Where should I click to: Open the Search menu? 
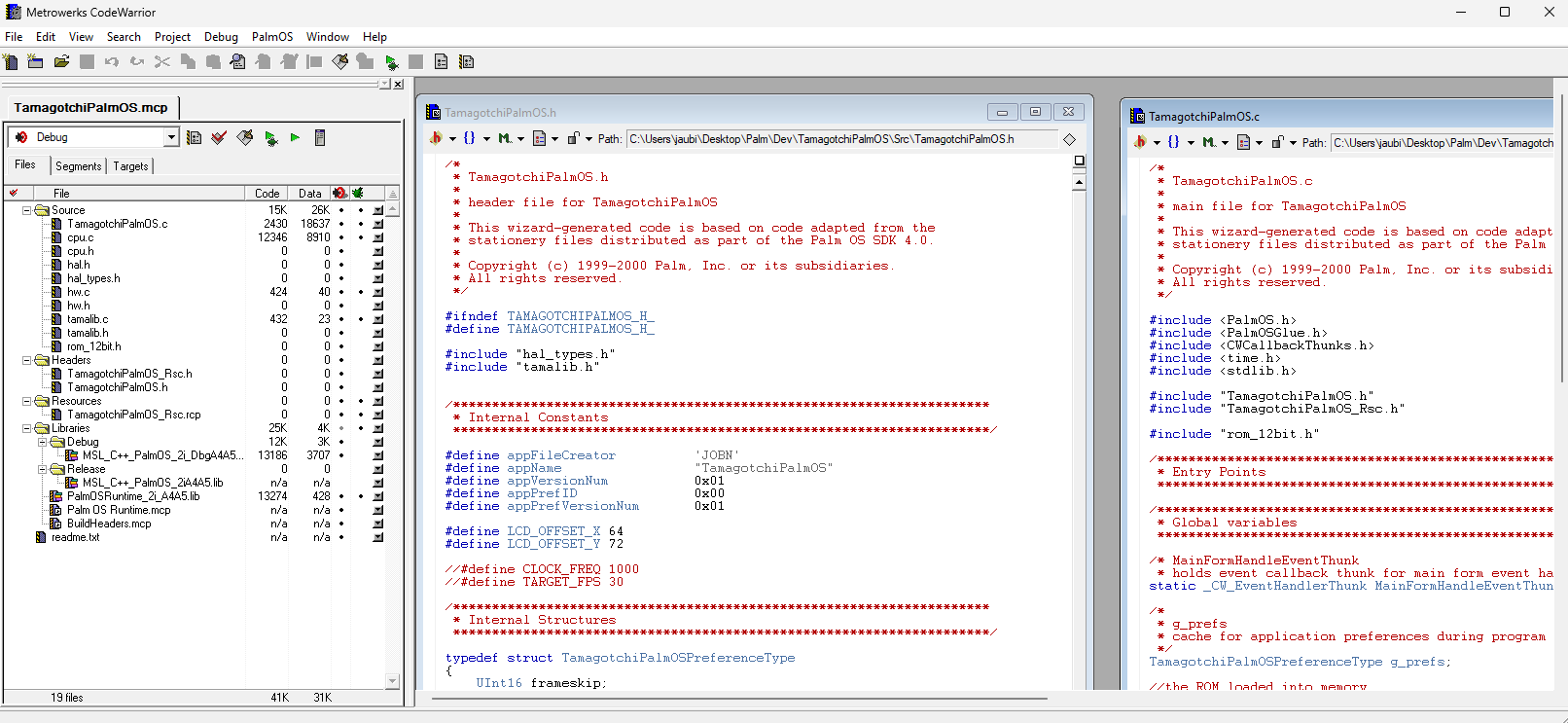click(x=124, y=37)
